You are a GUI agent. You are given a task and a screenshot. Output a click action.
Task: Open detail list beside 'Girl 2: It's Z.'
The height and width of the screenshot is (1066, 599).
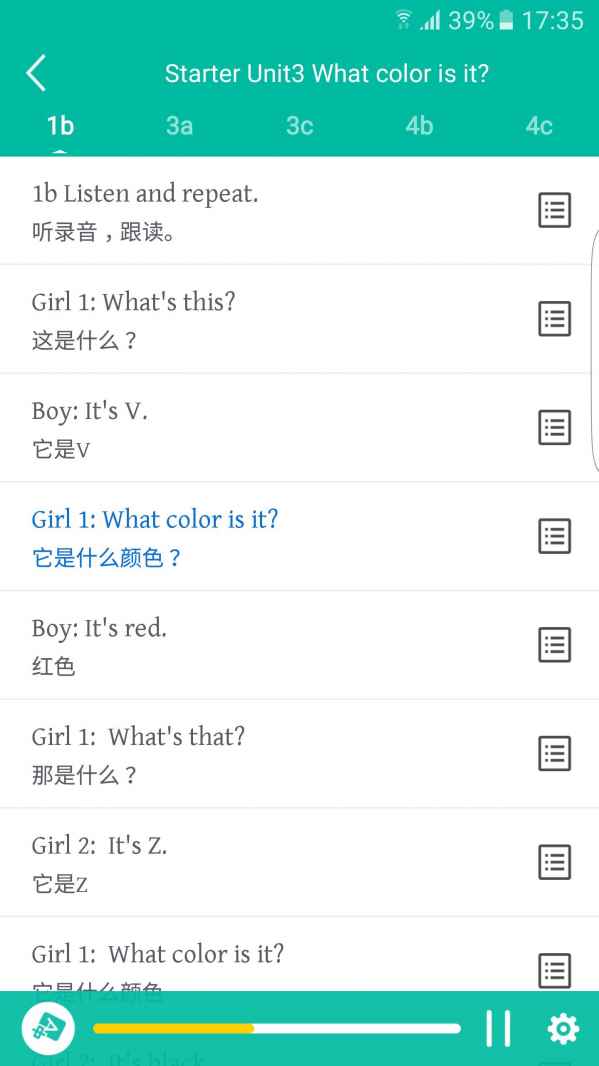point(554,861)
